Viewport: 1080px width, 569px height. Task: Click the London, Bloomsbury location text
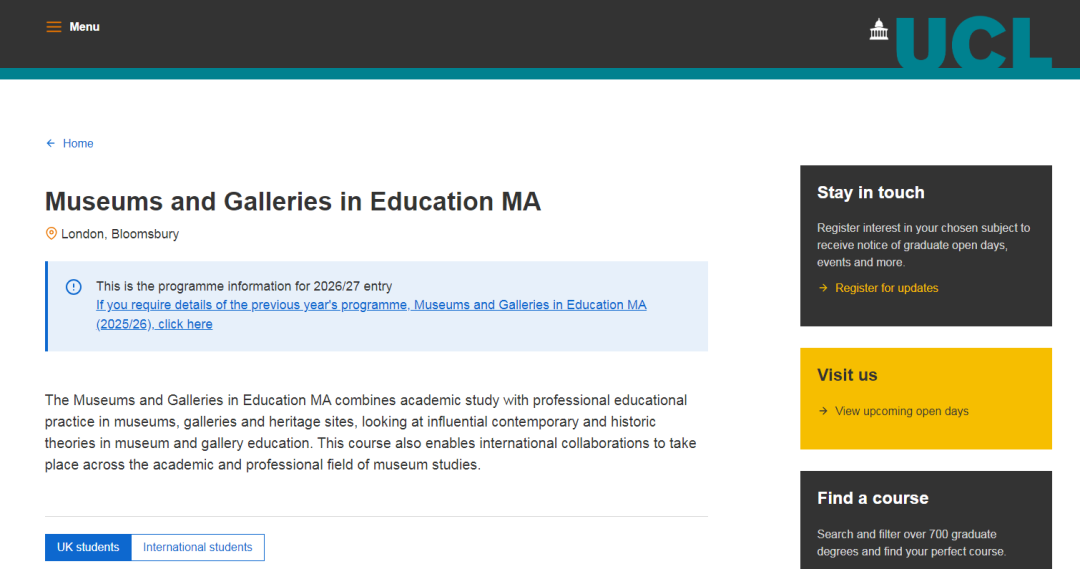tap(120, 234)
